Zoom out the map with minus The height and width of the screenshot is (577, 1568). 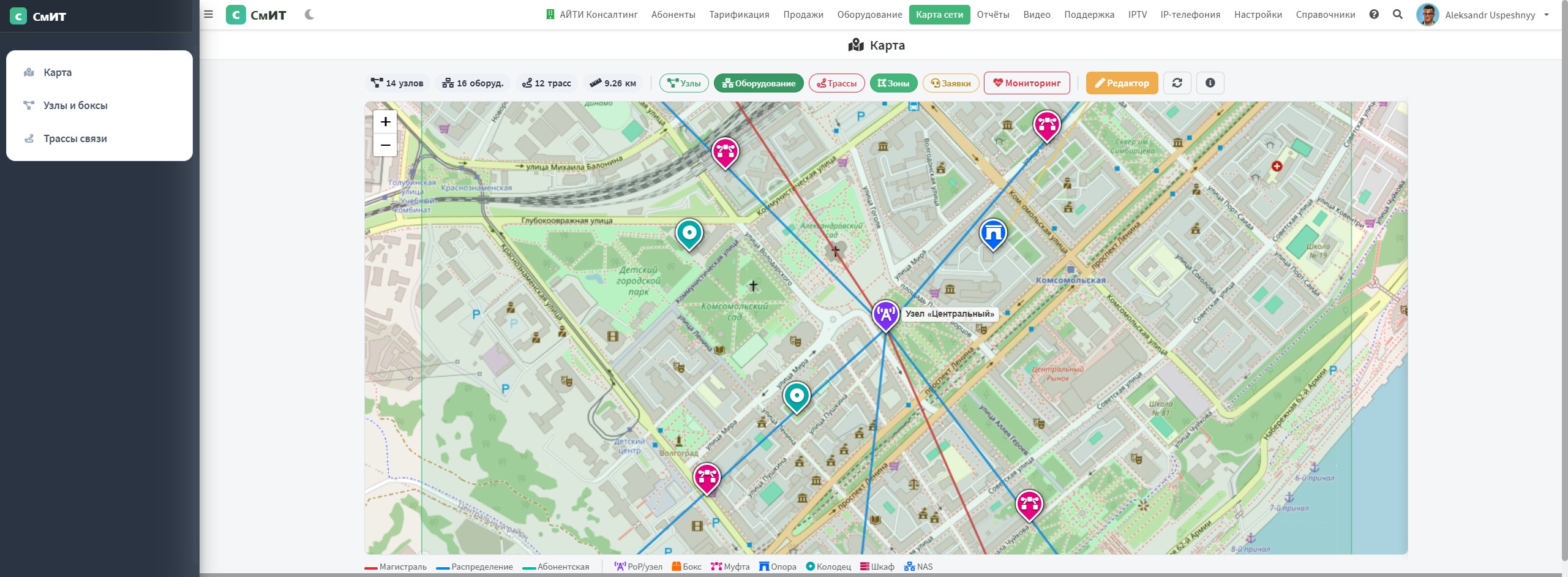click(x=385, y=145)
